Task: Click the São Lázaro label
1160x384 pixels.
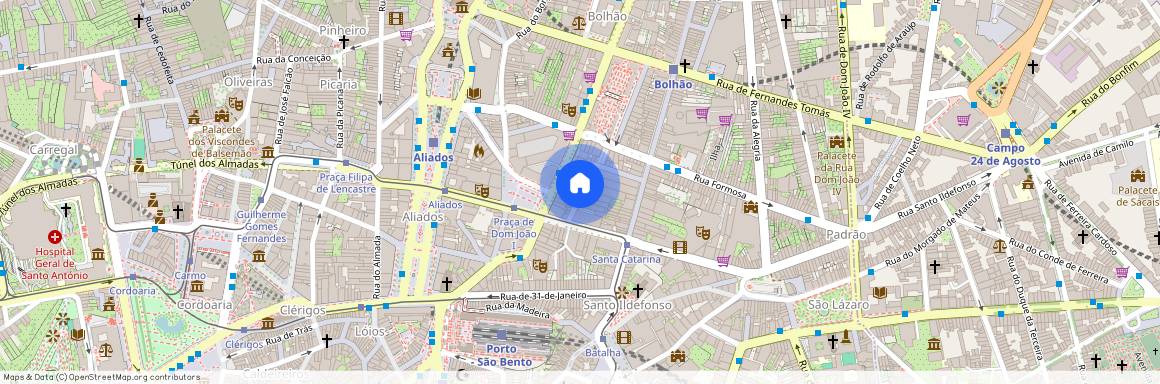Action: point(838,305)
